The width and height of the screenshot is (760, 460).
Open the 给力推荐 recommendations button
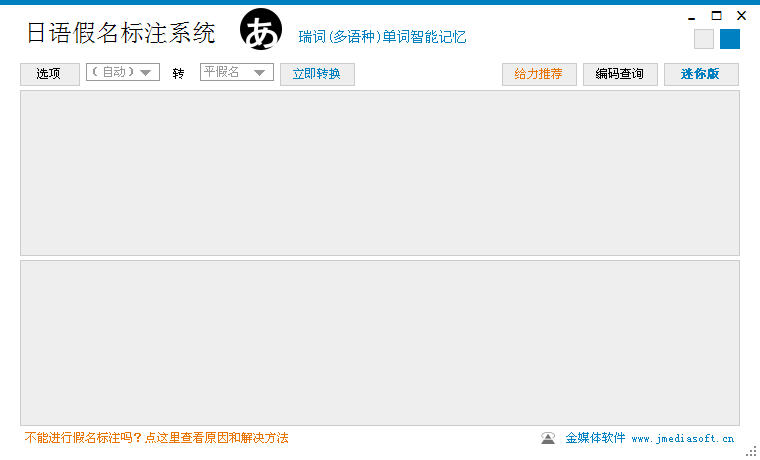[x=539, y=74]
